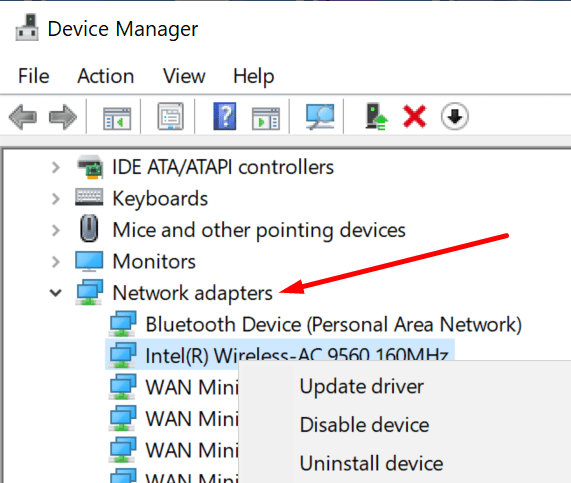This screenshot has height=483, width=571.
Task: Click the Back arrow toolbar icon
Action: point(23,117)
